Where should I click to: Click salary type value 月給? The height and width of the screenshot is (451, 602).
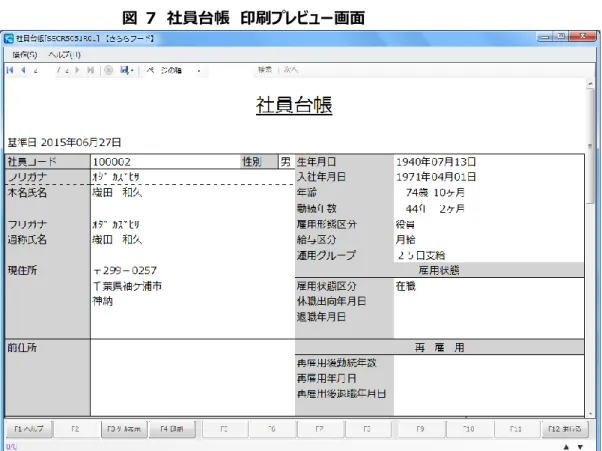pyautogui.click(x=405, y=240)
